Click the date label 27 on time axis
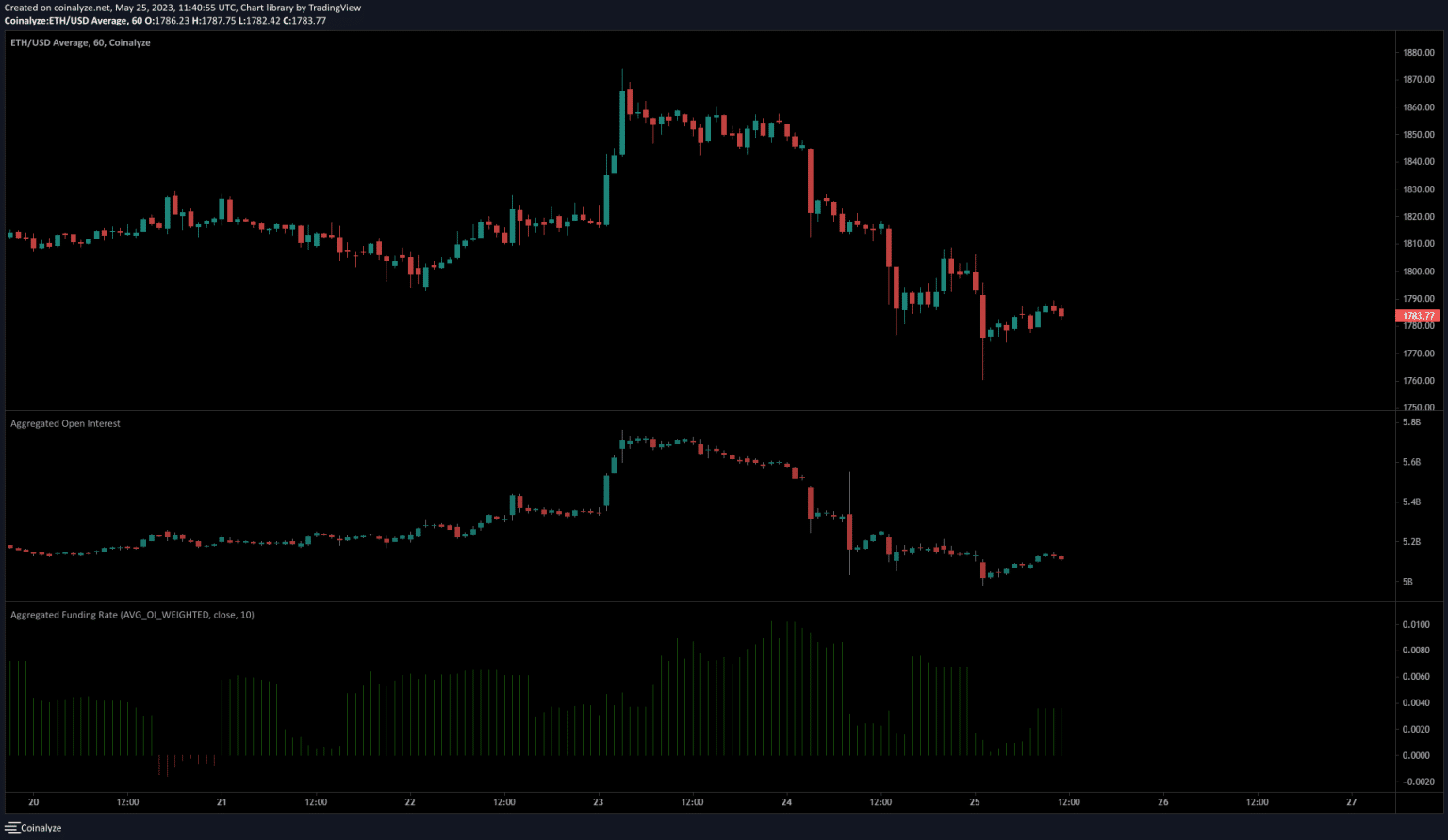This screenshot has width=1448, height=840. click(1352, 802)
